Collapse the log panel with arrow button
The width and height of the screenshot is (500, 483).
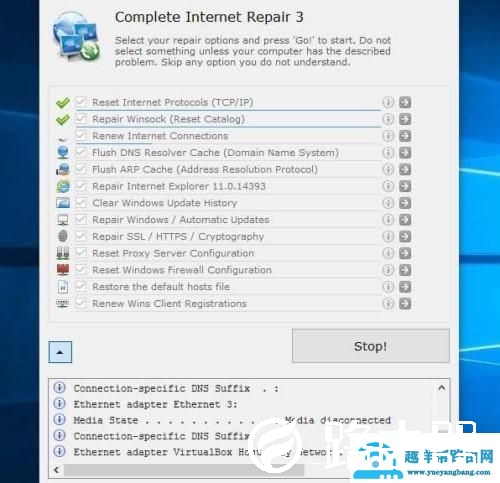(x=60, y=352)
